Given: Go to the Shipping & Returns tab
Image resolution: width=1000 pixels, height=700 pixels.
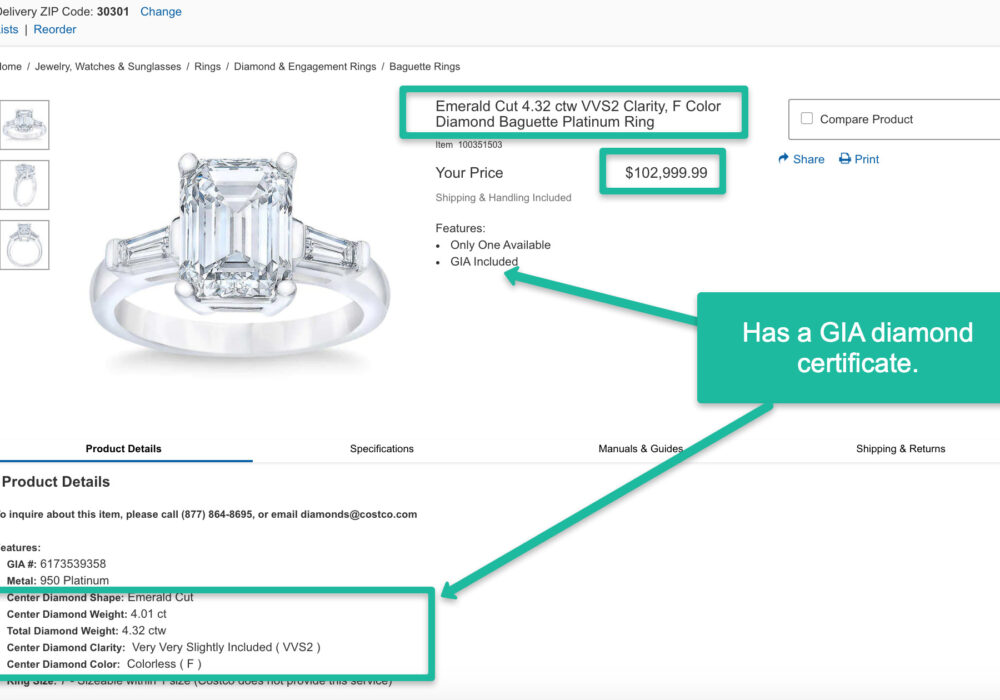Looking at the screenshot, I should pos(900,449).
